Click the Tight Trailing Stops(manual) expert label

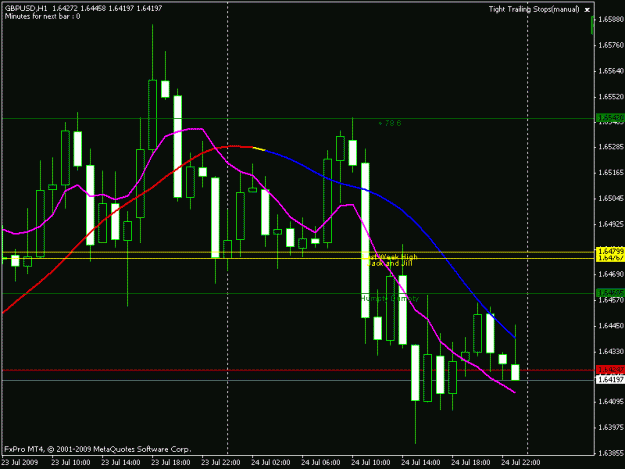coord(534,9)
